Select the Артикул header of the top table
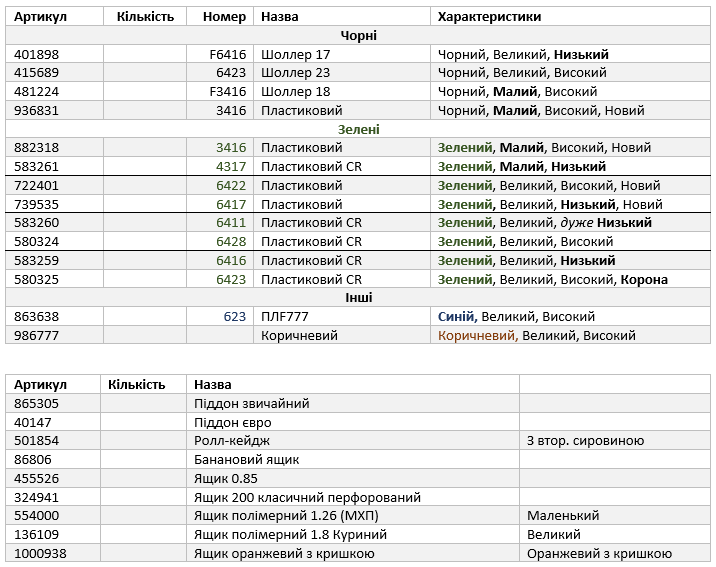The height and width of the screenshot is (567, 716). (x=54, y=16)
